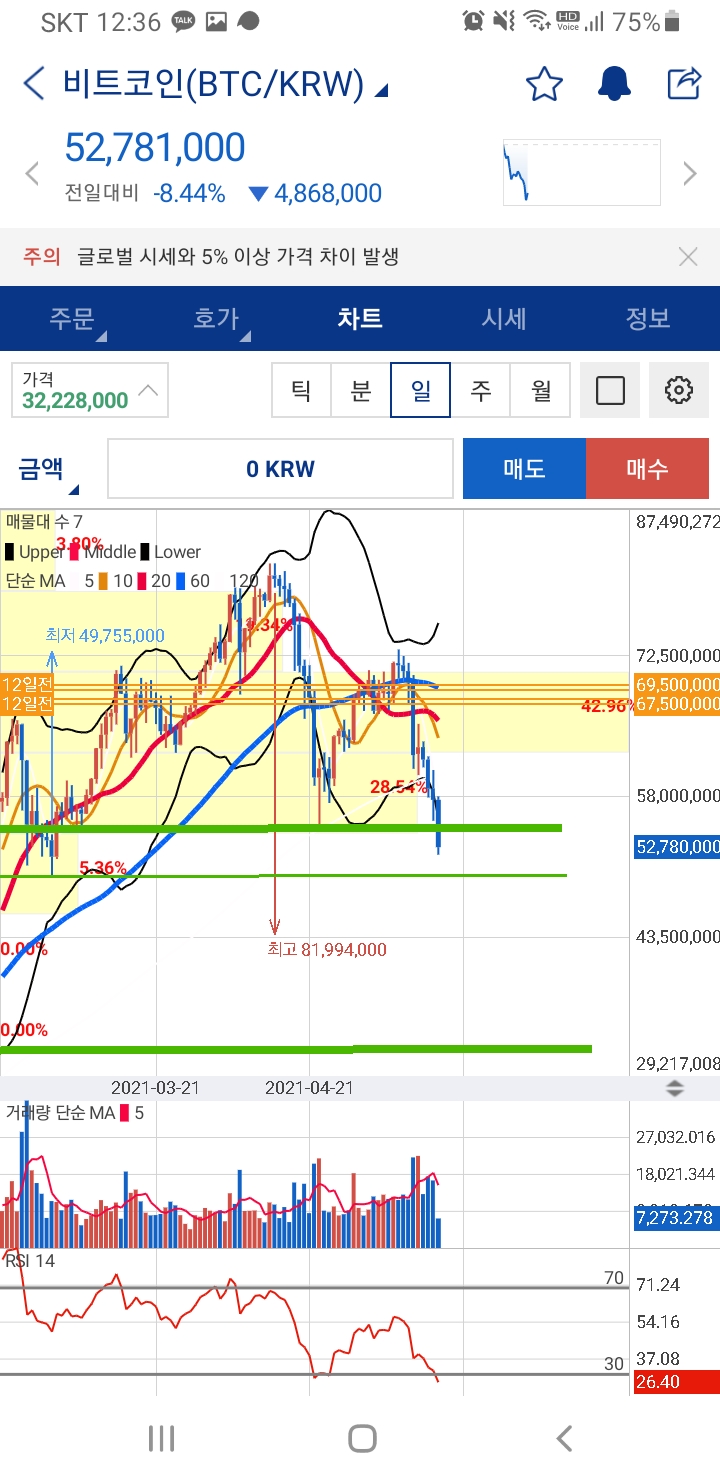Tap the -8.44% change value
Screen dimensions: 720x1480
tap(189, 194)
